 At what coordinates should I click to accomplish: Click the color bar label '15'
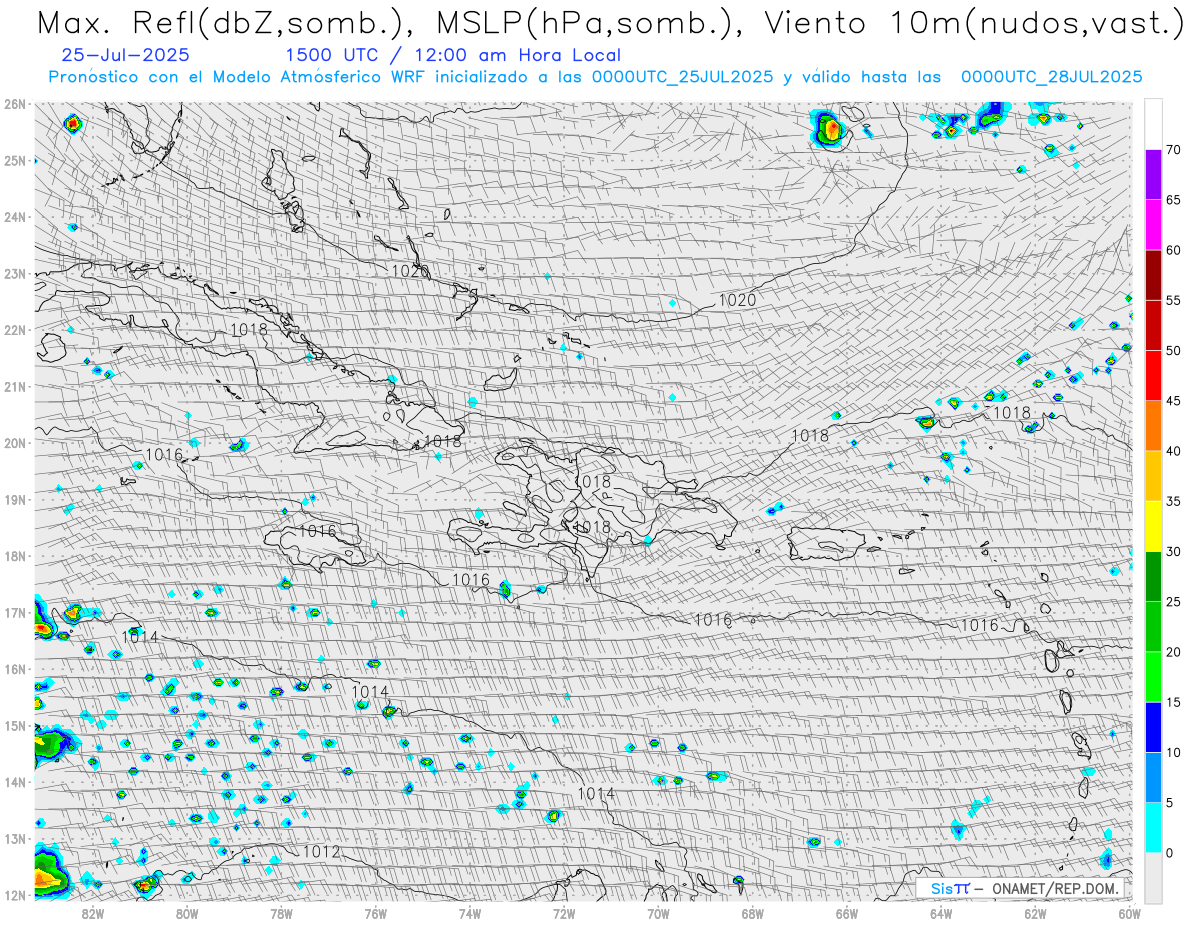pyautogui.click(x=1174, y=702)
